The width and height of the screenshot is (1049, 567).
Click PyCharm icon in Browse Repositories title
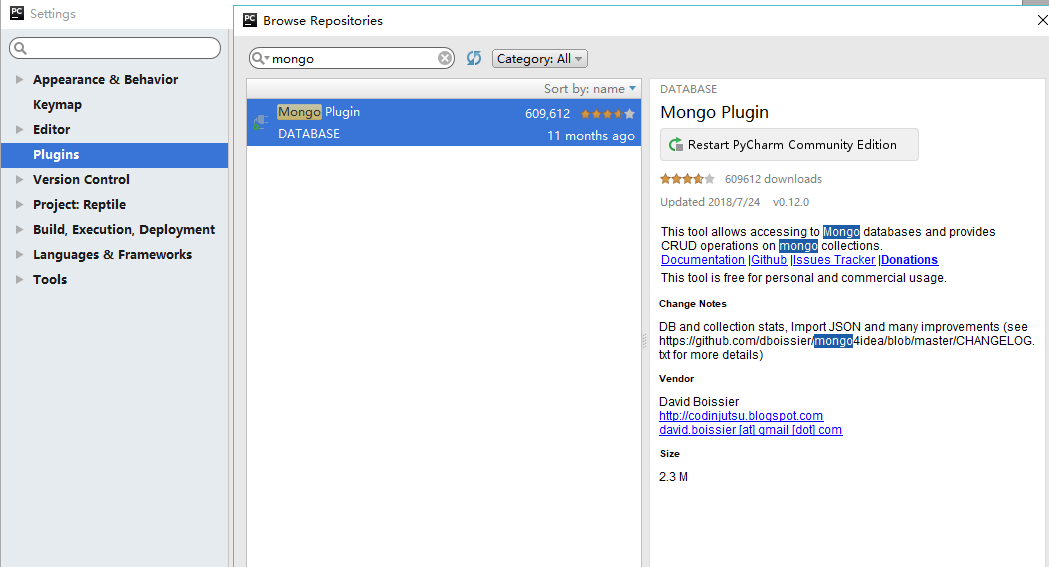point(250,20)
